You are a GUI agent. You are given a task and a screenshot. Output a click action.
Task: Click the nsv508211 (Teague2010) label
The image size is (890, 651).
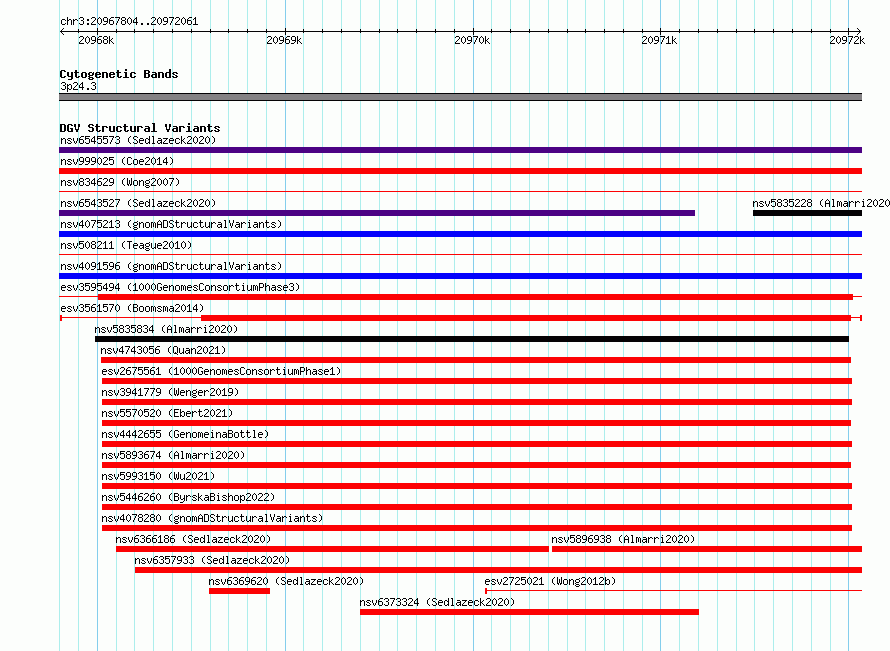click(126, 245)
